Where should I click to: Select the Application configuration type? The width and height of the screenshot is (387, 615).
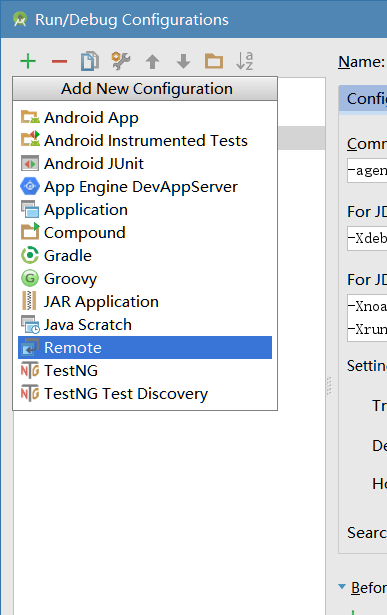145,209
